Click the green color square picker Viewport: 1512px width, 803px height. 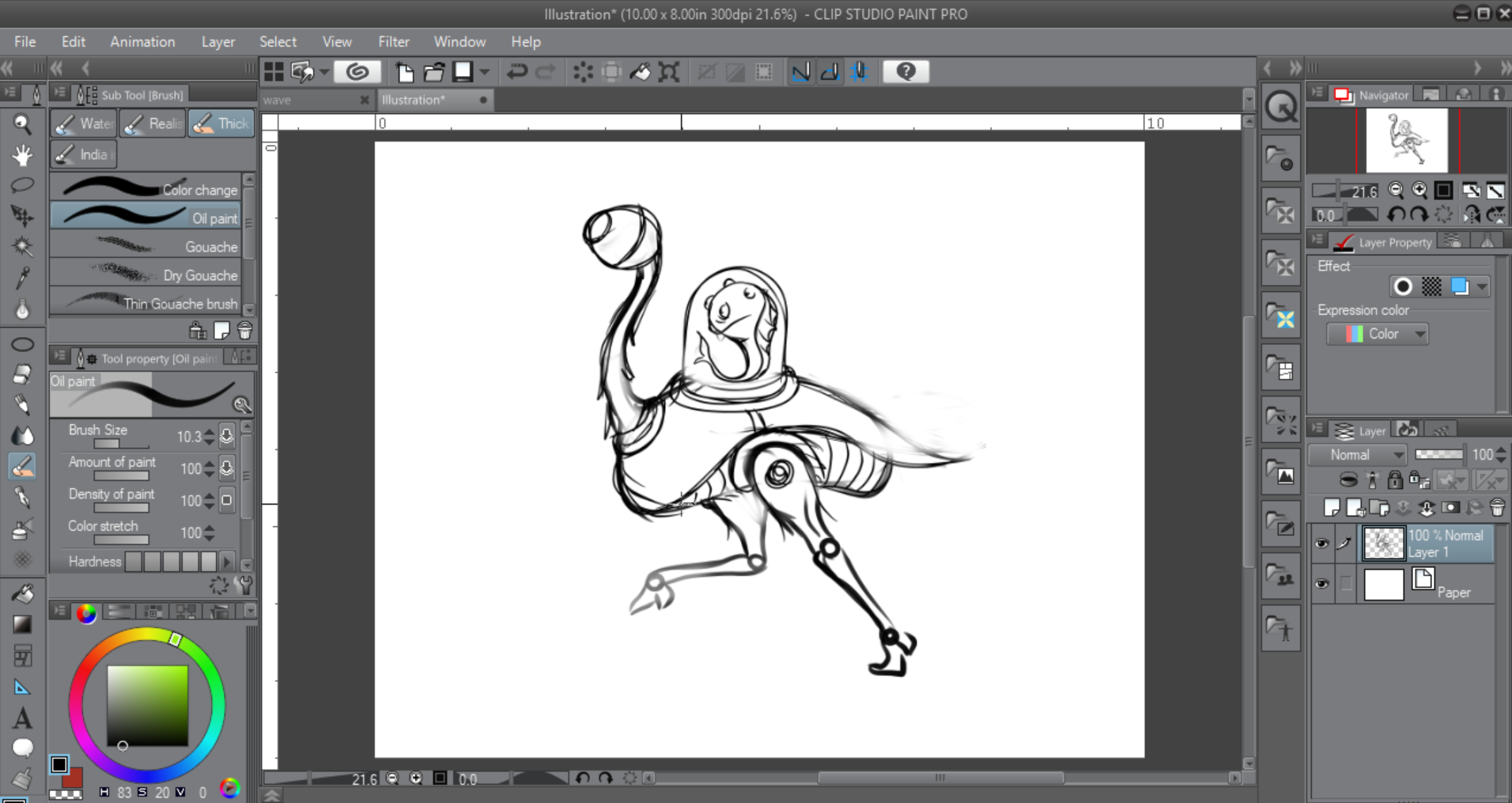click(x=148, y=705)
